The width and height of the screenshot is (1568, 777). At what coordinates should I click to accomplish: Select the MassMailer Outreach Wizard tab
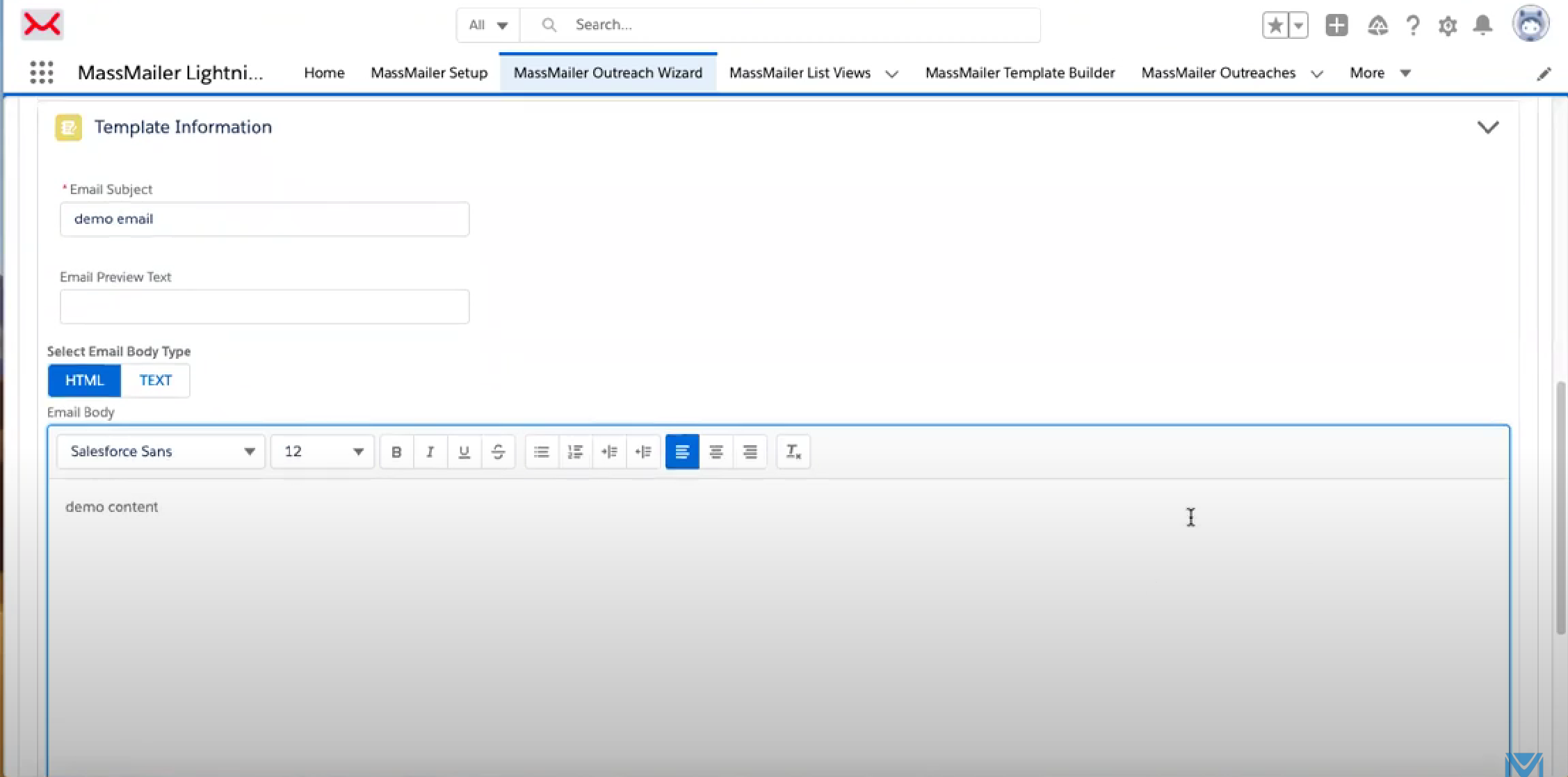[x=608, y=73]
